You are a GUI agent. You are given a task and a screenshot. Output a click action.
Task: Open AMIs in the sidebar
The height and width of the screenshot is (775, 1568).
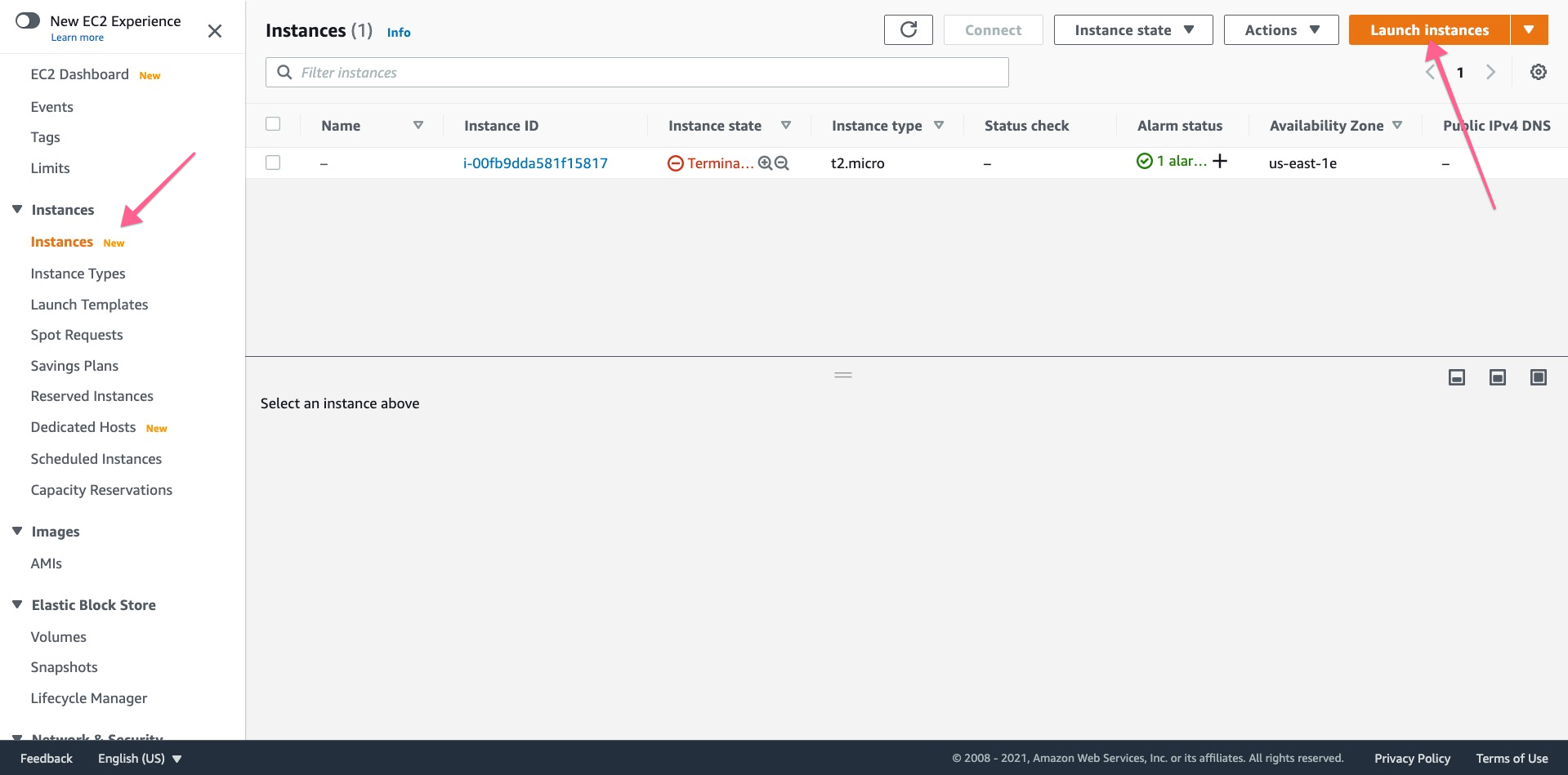tap(47, 563)
